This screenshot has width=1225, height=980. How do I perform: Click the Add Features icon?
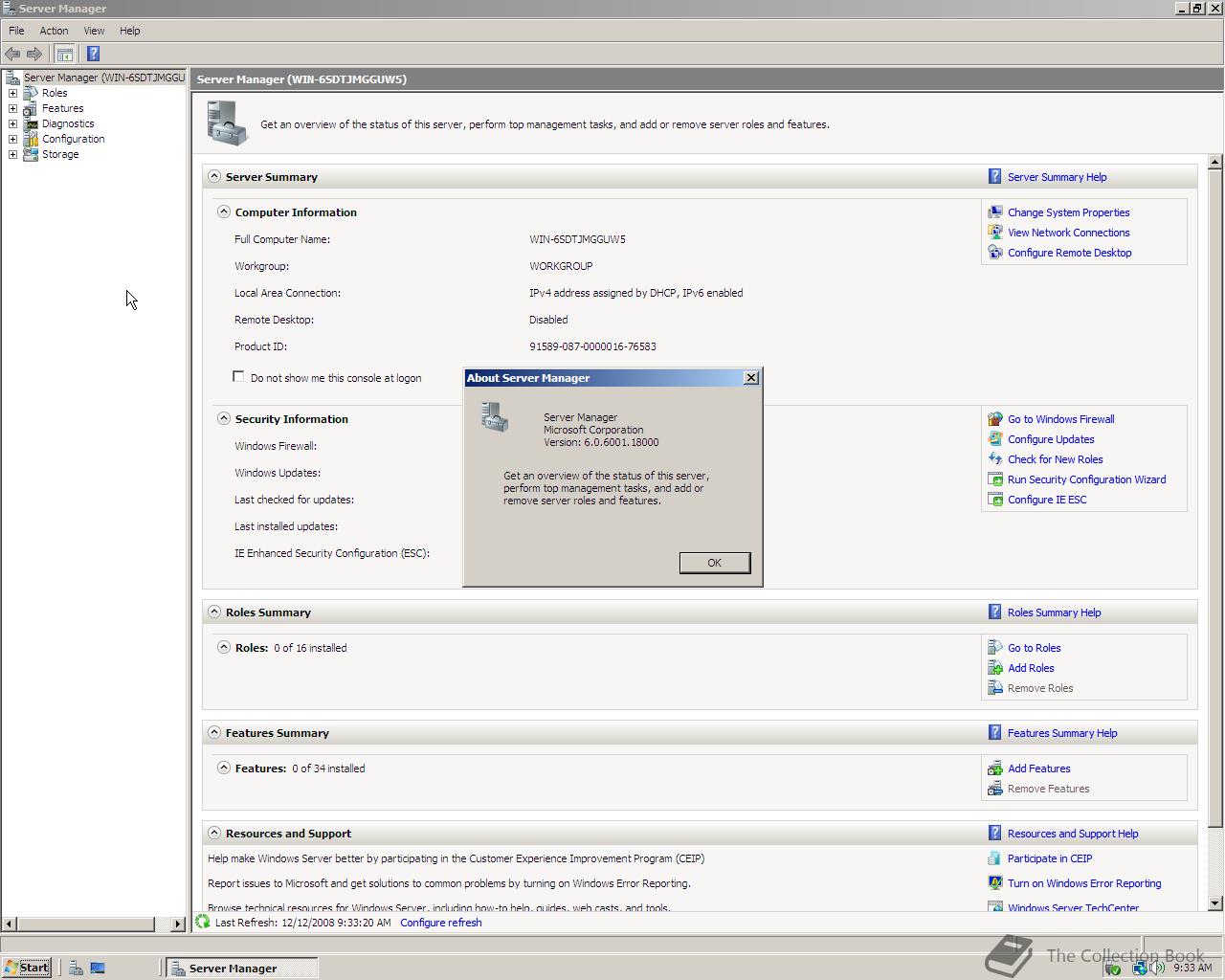tap(995, 768)
